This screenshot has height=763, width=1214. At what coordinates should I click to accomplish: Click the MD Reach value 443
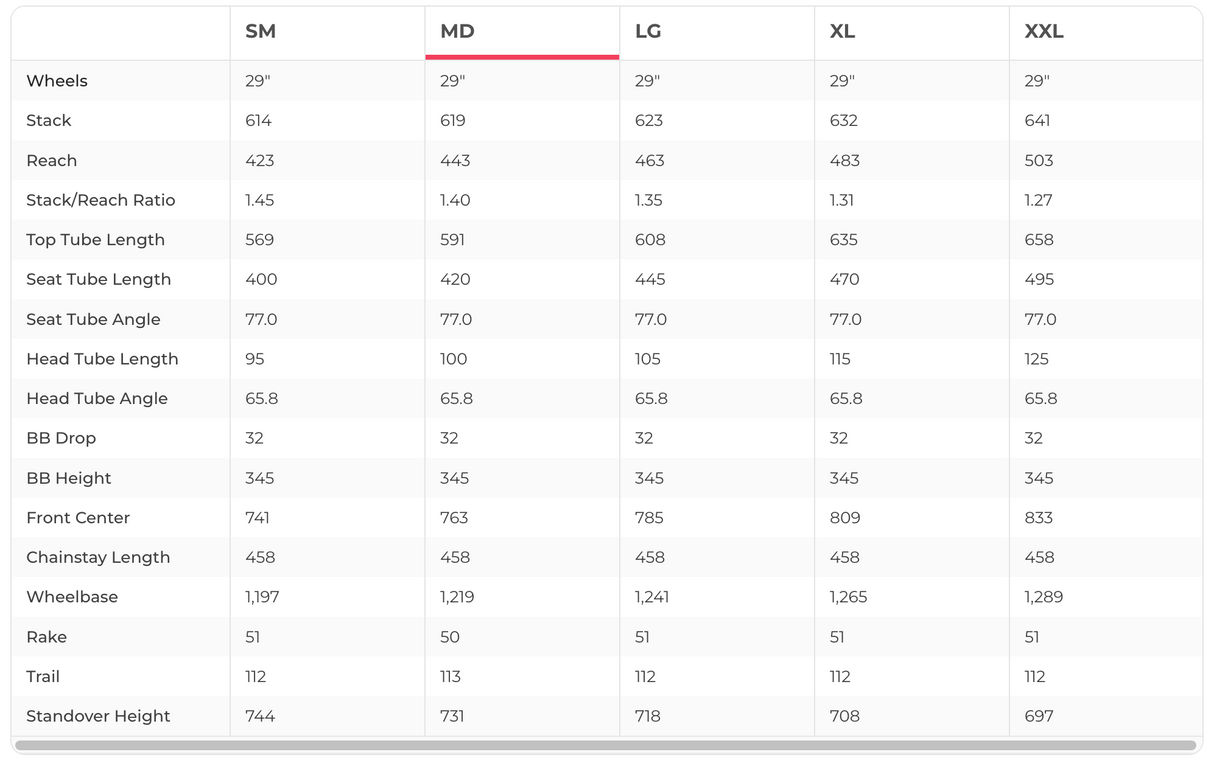pos(455,160)
